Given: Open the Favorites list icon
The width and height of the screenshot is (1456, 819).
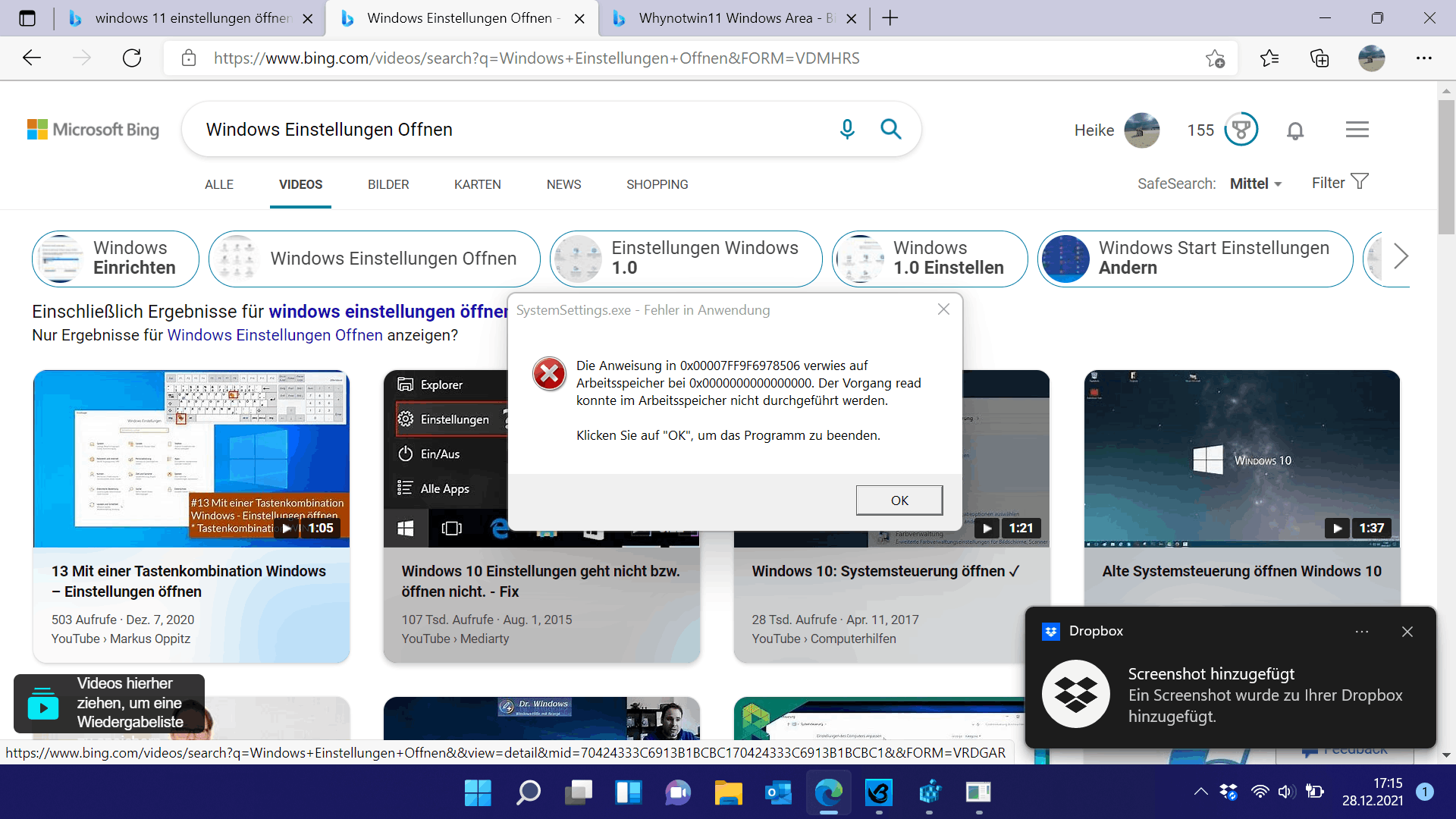Looking at the screenshot, I should (1269, 58).
